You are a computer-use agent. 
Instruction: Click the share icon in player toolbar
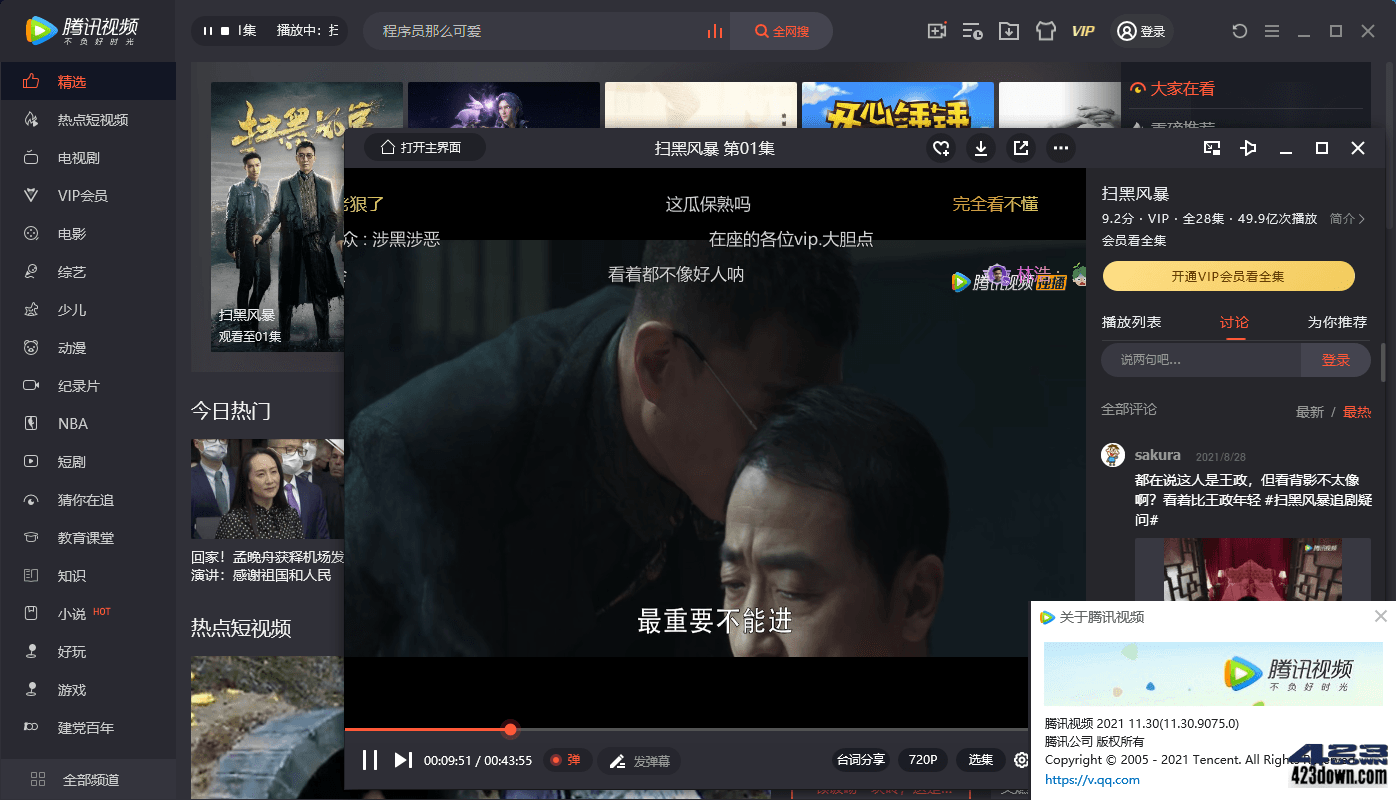click(x=1021, y=148)
